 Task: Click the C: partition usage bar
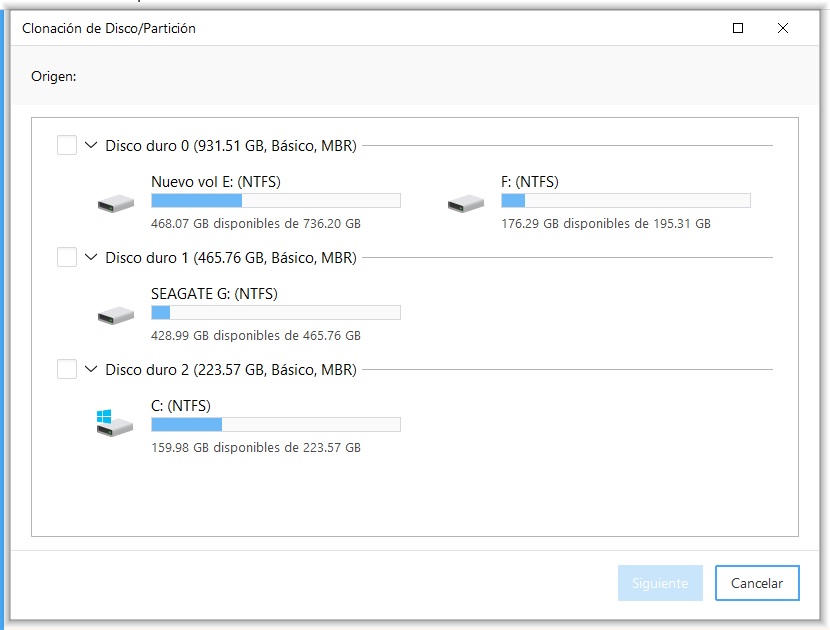(275, 425)
